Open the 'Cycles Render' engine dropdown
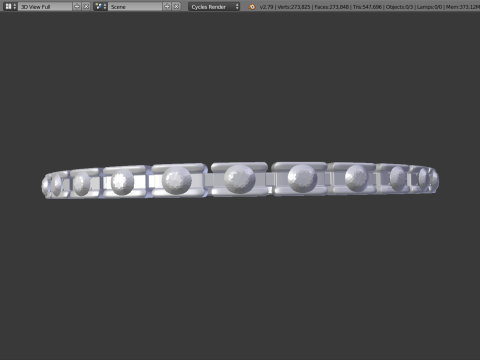The height and width of the screenshot is (360, 480). tap(214, 6)
